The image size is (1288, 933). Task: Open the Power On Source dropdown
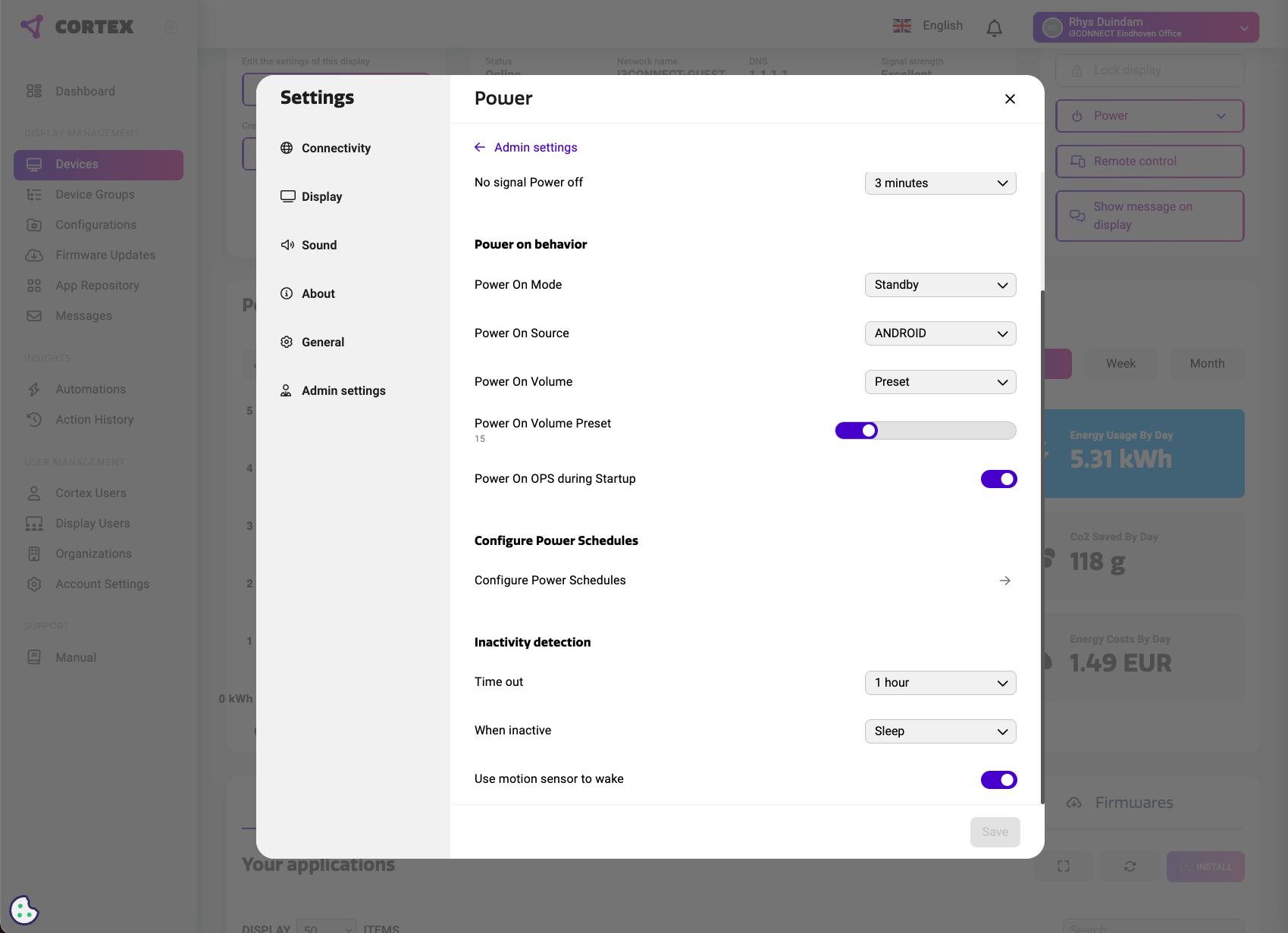point(940,333)
